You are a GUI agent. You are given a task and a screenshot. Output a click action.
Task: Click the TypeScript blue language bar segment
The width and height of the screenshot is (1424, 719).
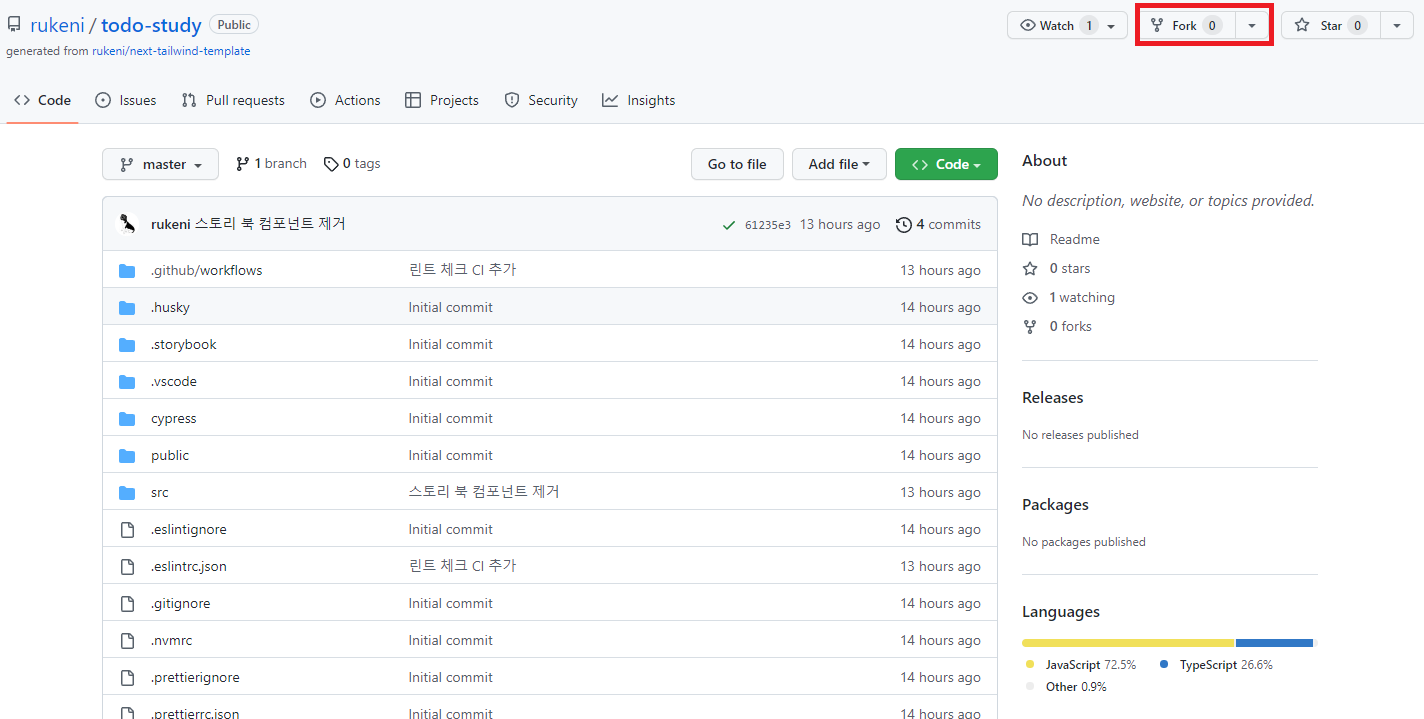pyautogui.click(x=1274, y=642)
